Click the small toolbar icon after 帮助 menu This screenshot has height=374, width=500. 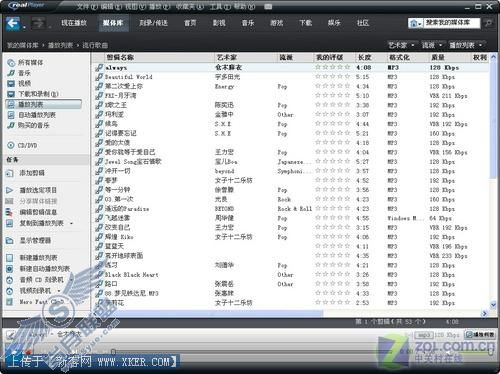268,6
